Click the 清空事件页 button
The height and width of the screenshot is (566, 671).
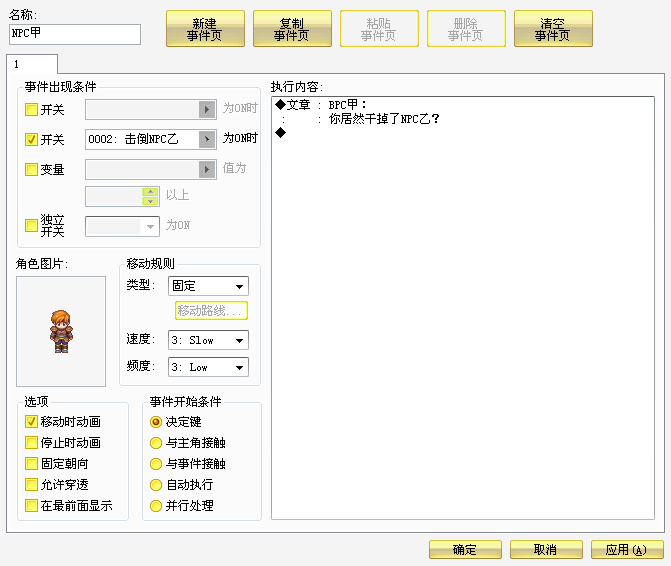[x=553, y=29]
